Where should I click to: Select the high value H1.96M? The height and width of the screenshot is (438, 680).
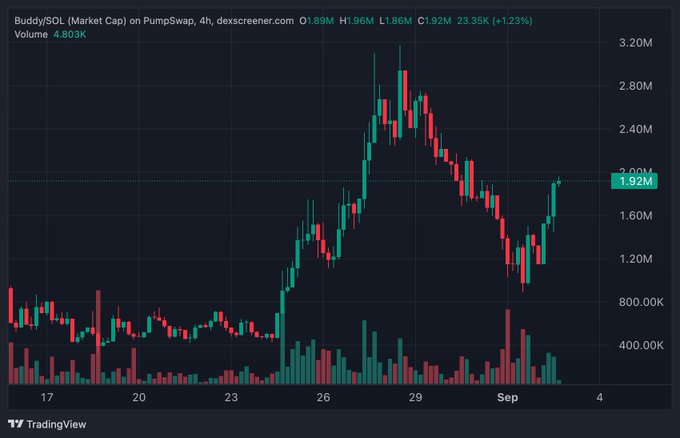(356, 21)
